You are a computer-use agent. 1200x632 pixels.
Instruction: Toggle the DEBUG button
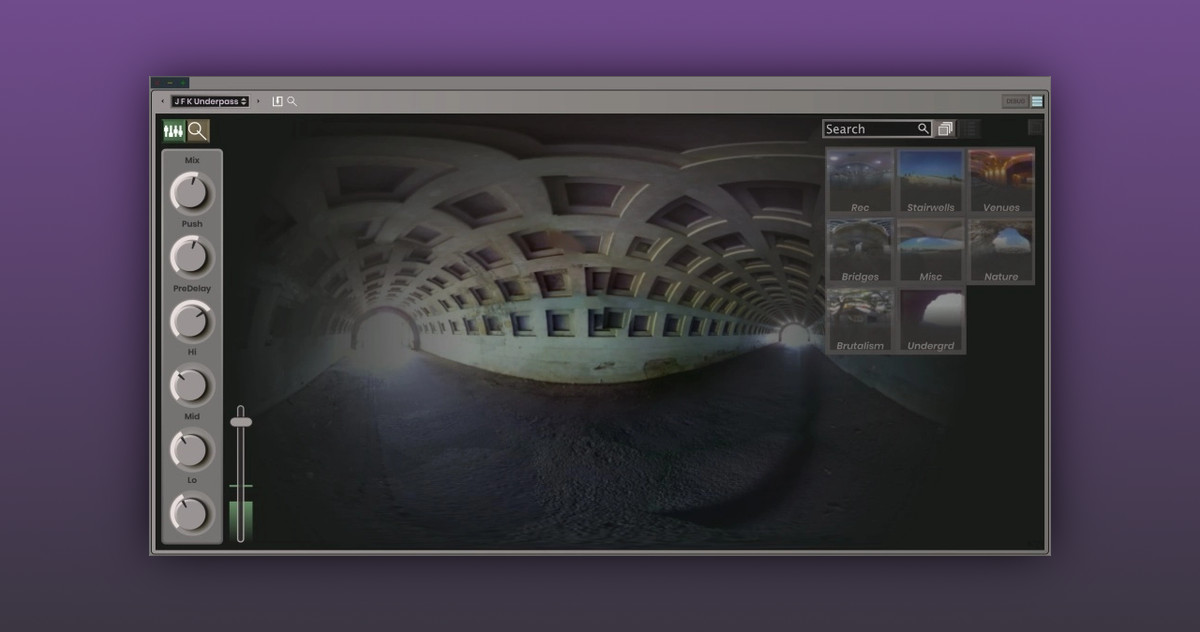(1015, 101)
